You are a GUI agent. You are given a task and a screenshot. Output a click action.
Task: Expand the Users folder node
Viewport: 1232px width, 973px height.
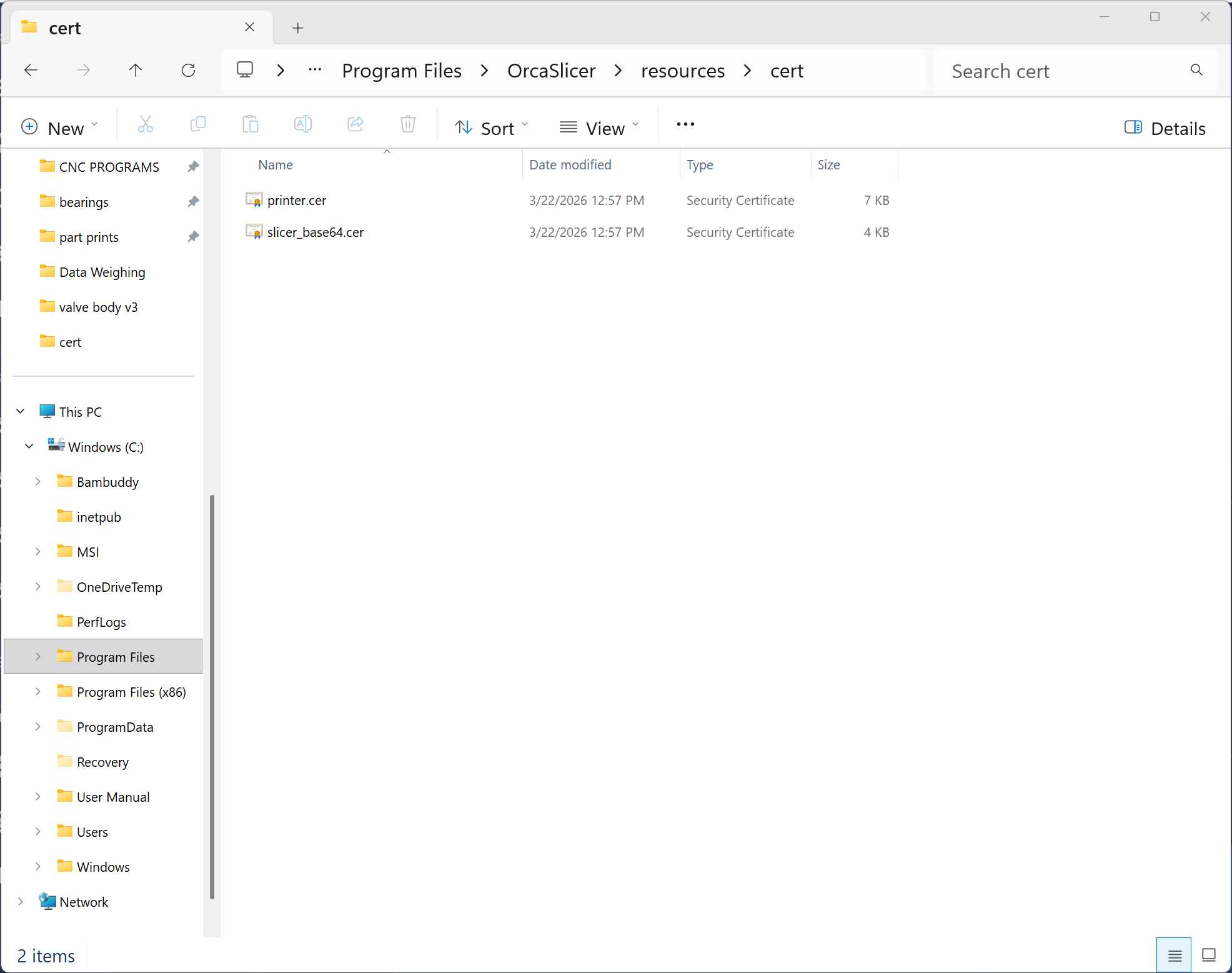(x=38, y=831)
